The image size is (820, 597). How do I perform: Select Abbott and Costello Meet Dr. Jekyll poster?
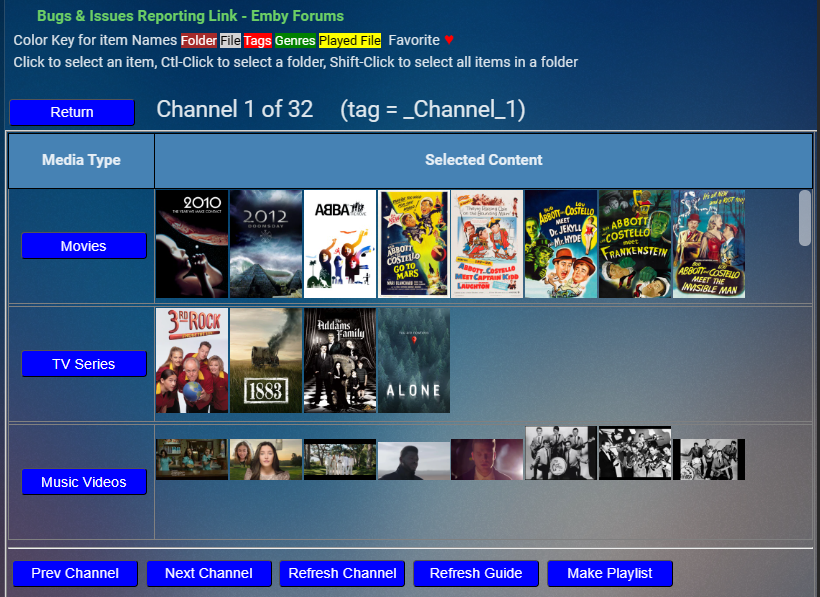[561, 244]
